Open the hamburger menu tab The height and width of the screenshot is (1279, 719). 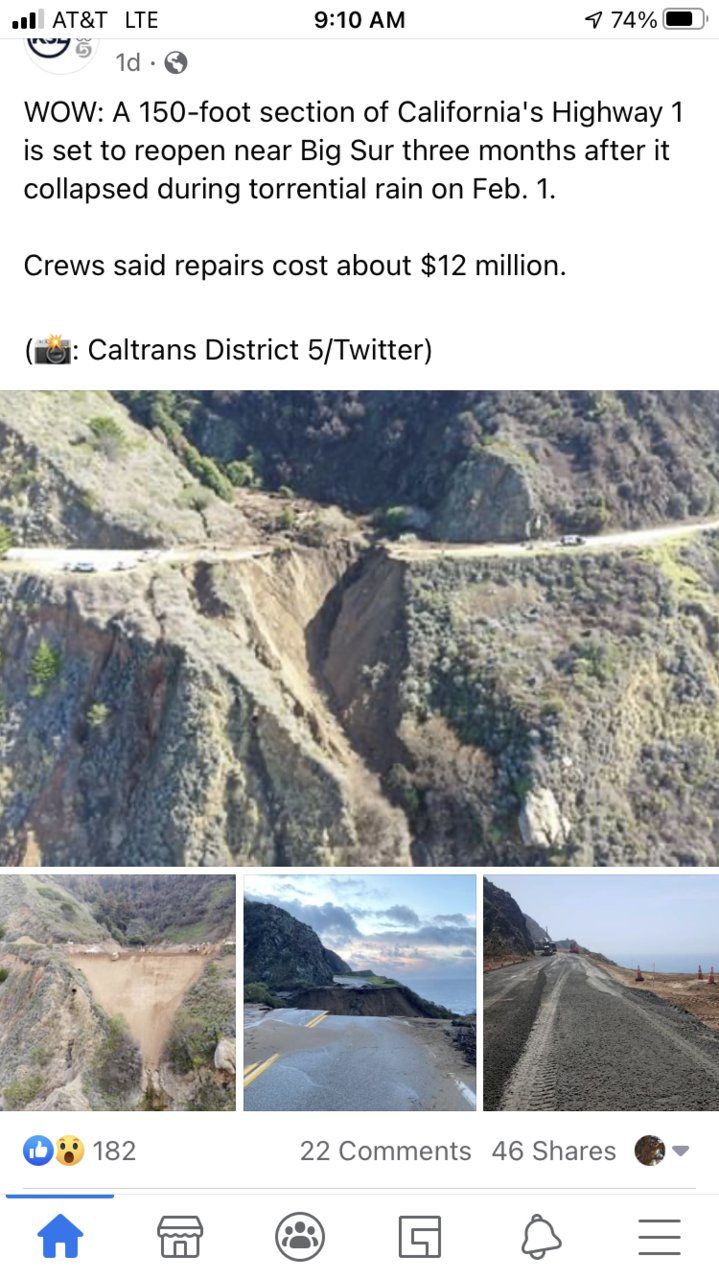click(659, 1237)
